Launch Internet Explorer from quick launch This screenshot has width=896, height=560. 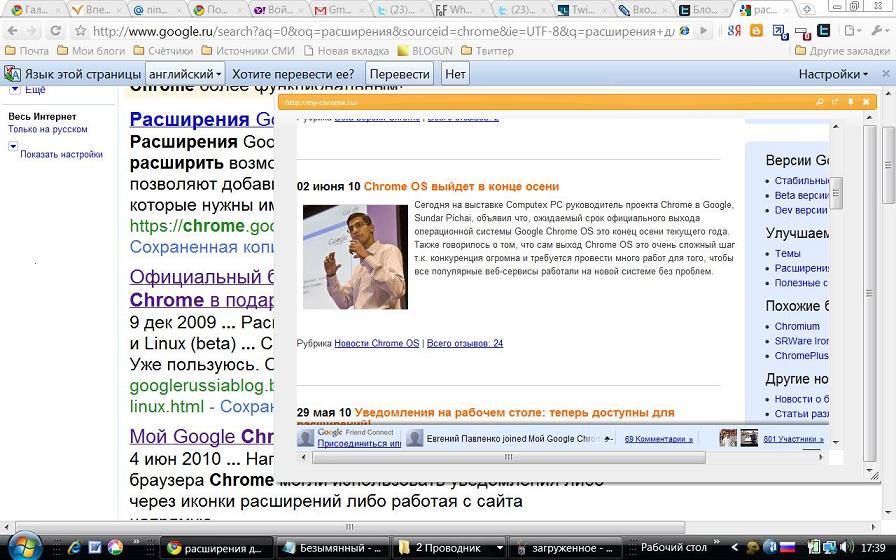[x=74, y=547]
